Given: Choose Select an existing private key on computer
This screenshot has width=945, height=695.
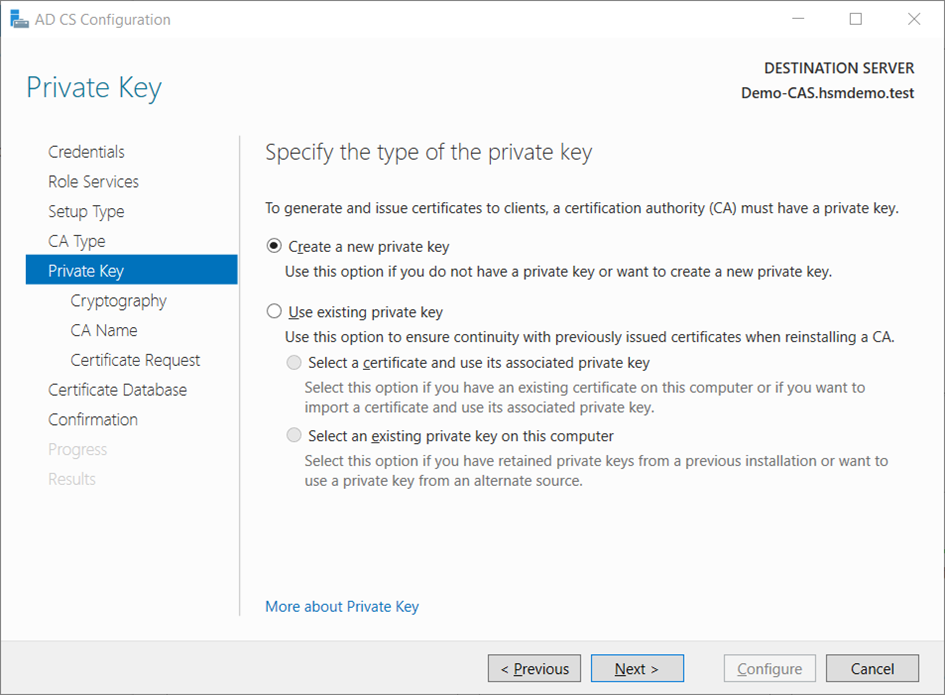Looking at the screenshot, I should coord(294,436).
